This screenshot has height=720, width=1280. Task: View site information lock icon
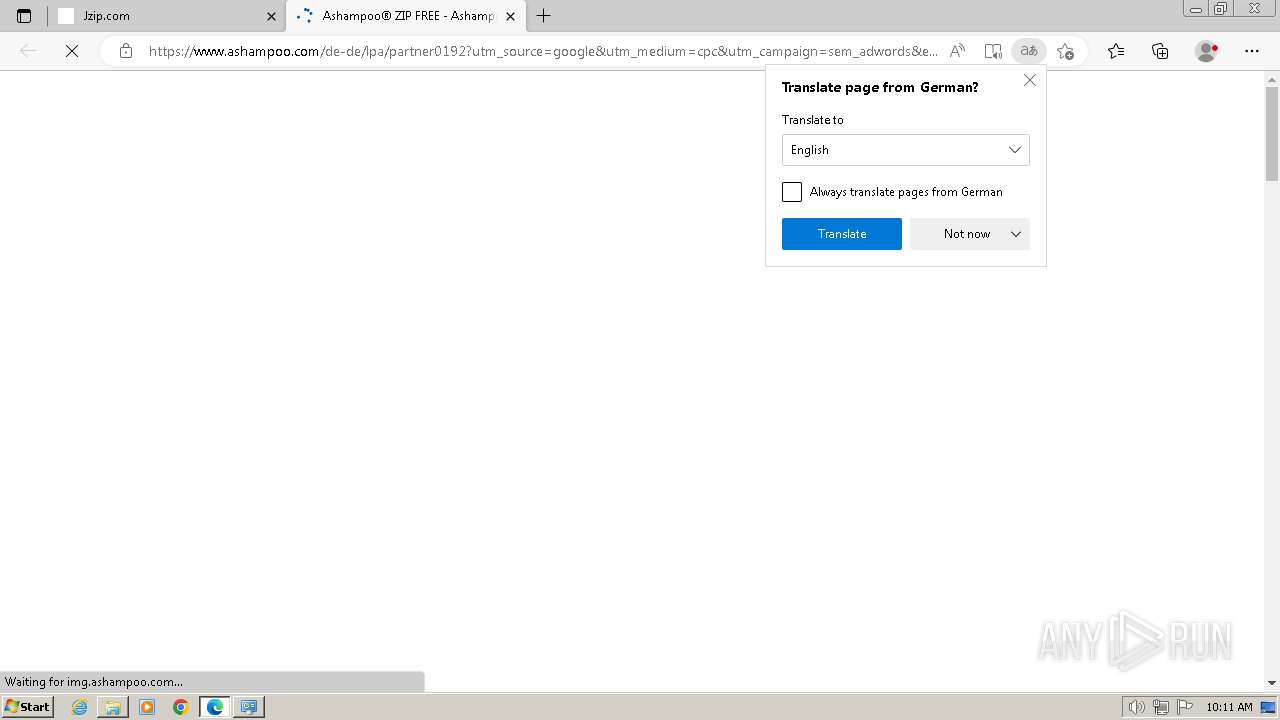point(126,51)
